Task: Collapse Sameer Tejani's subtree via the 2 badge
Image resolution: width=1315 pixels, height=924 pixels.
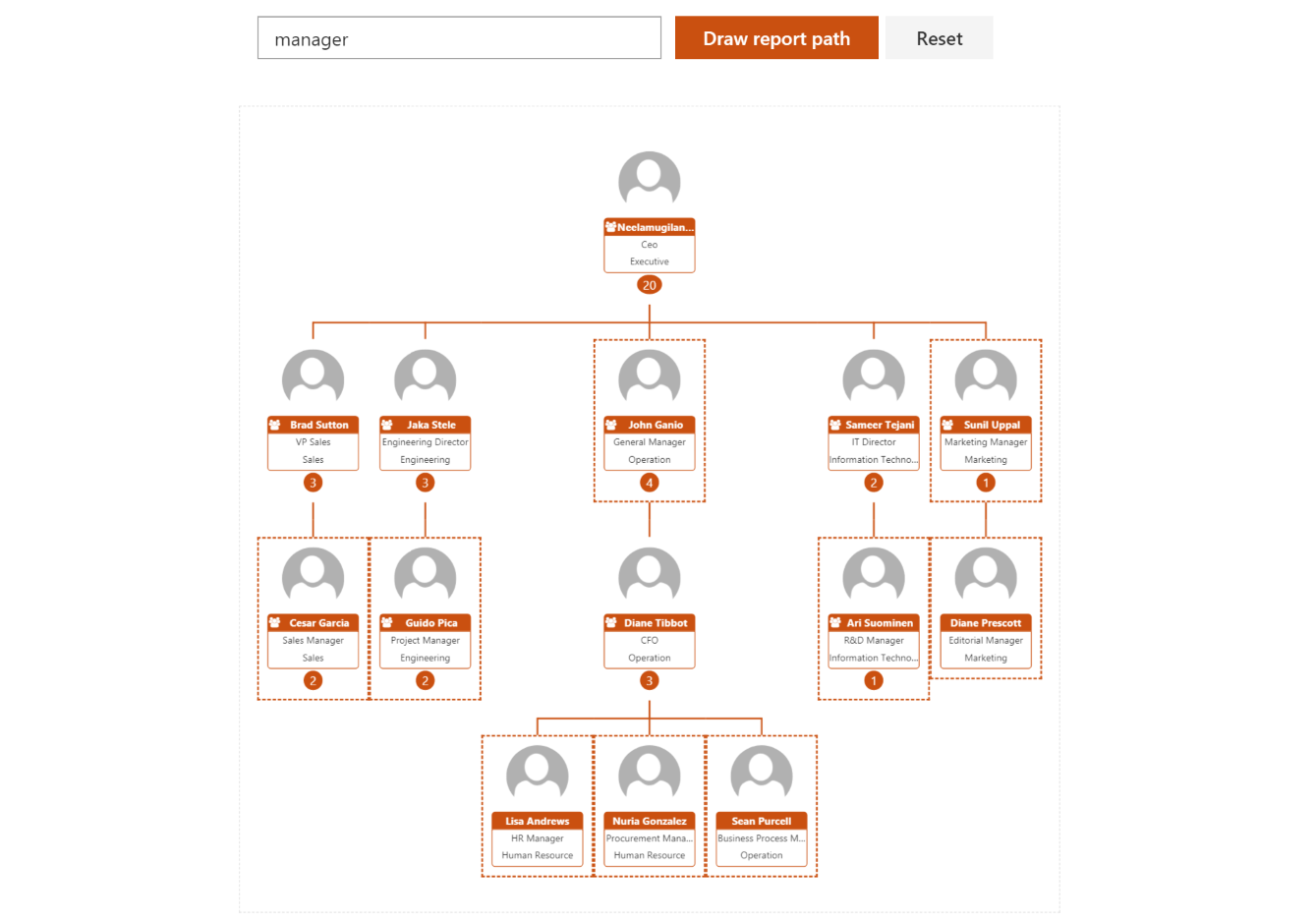Action: pos(873,483)
